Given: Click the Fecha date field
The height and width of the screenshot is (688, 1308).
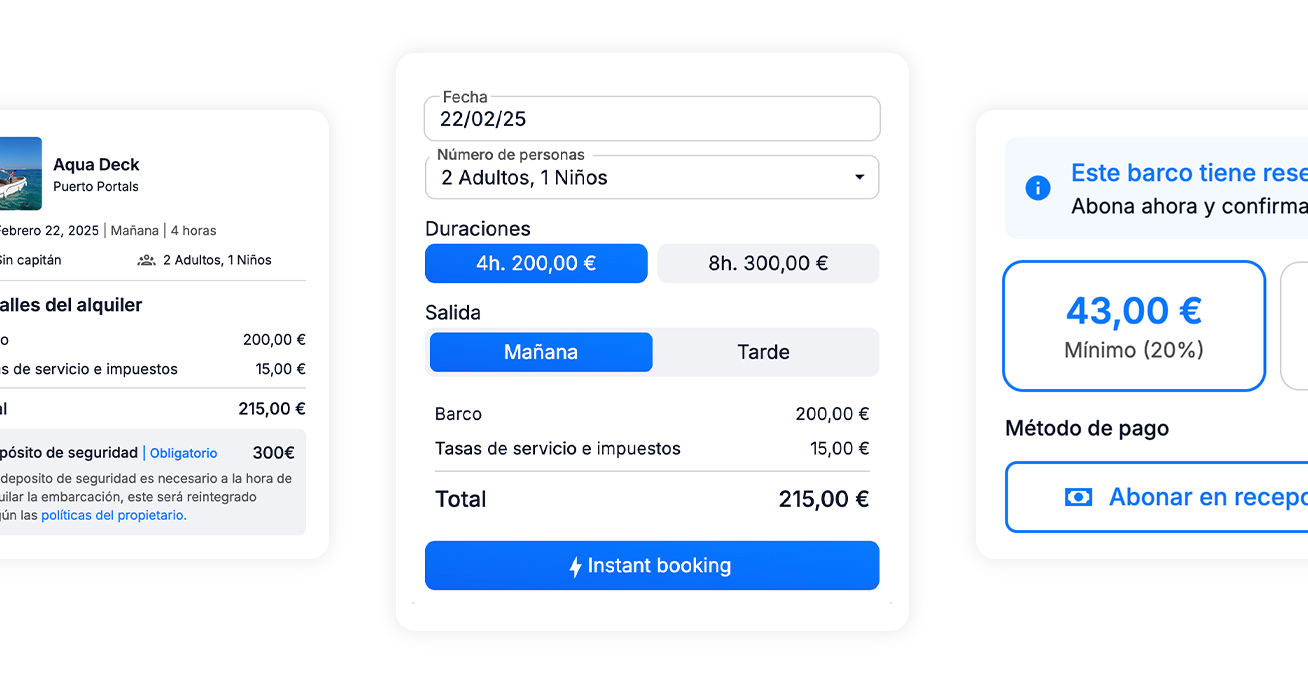Looking at the screenshot, I should click(x=652, y=118).
